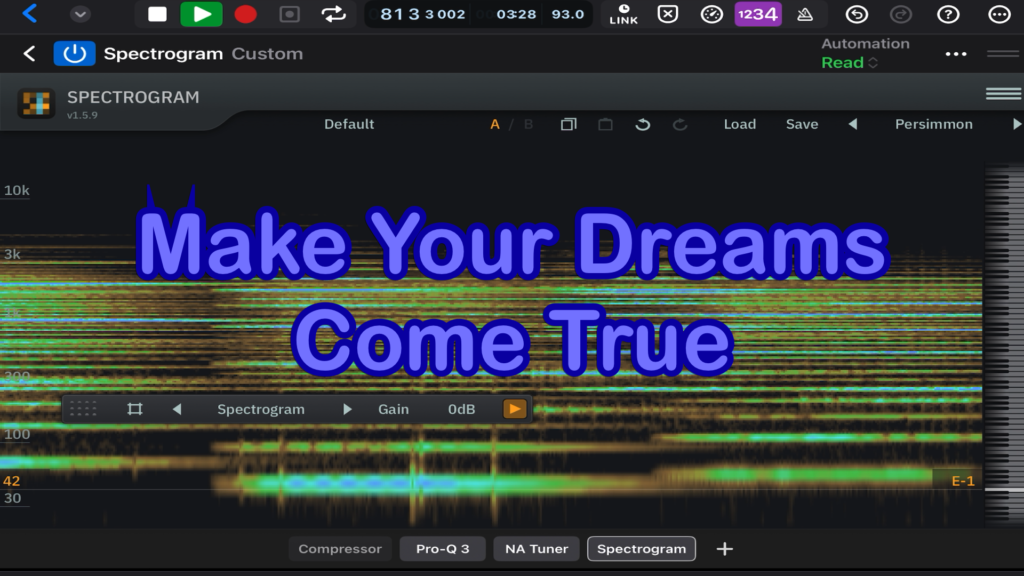
Task: Click the red Record button
Action: point(245,14)
